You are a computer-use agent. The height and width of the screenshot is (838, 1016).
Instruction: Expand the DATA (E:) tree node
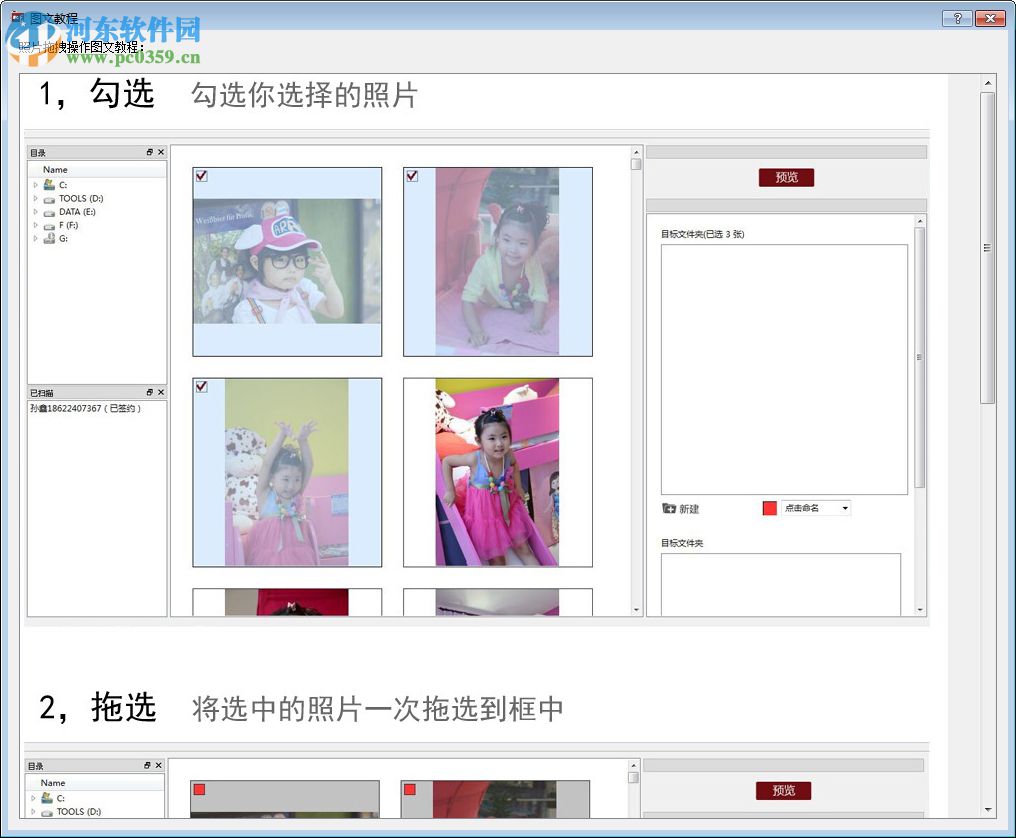(x=34, y=212)
